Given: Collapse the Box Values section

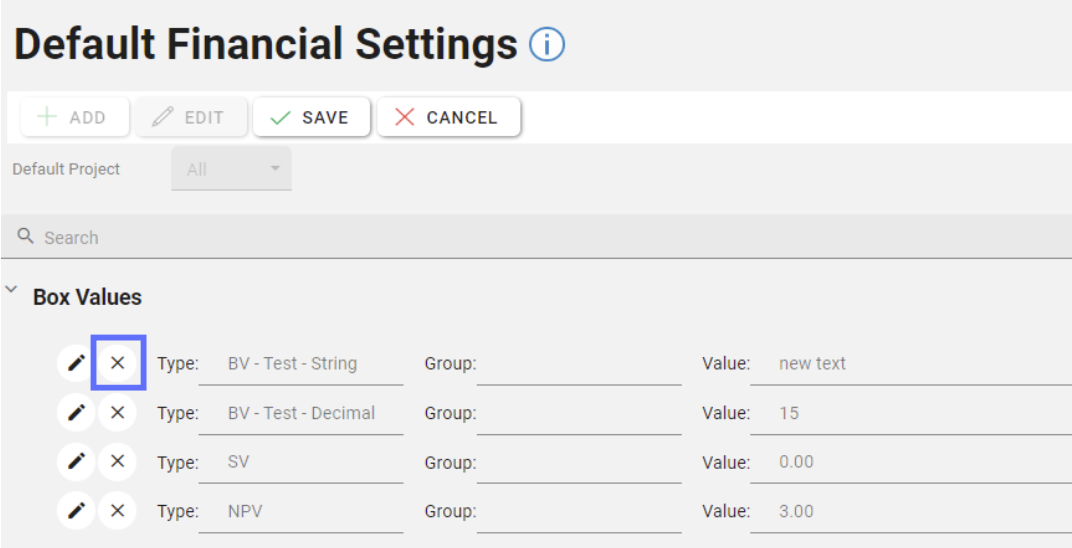Looking at the screenshot, I should 12,291.
